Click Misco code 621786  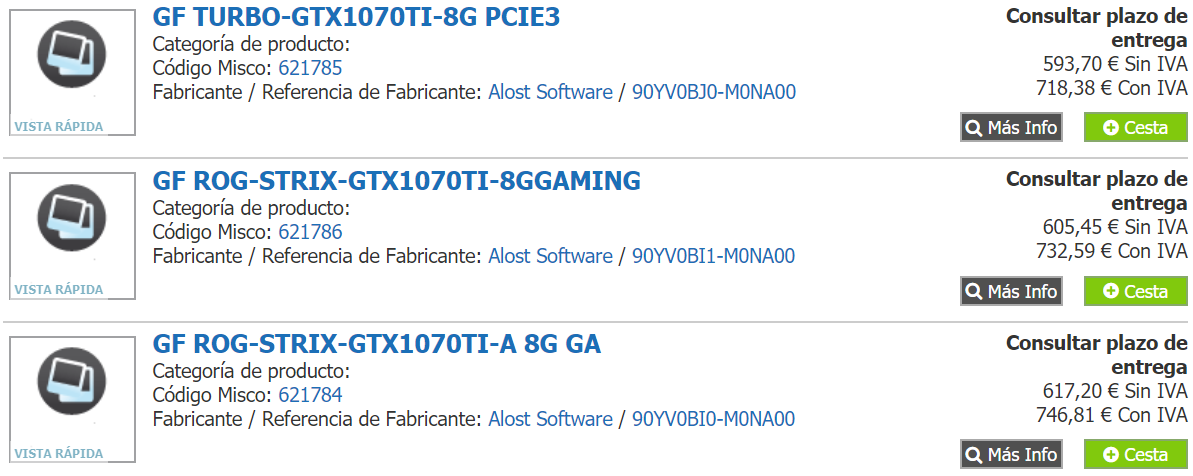[310, 232]
